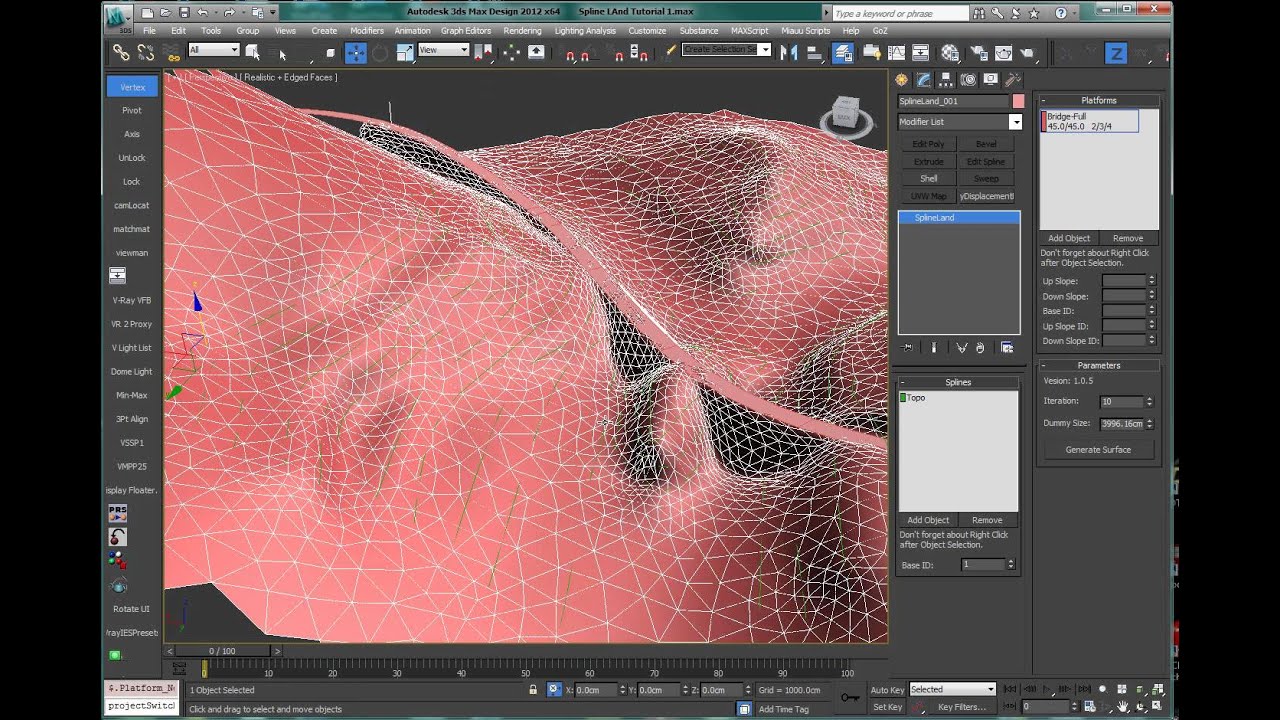Image resolution: width=1280 pixels, height=720 pixels.
Task: Activate Select and Move tool
Action: [357, 52]
